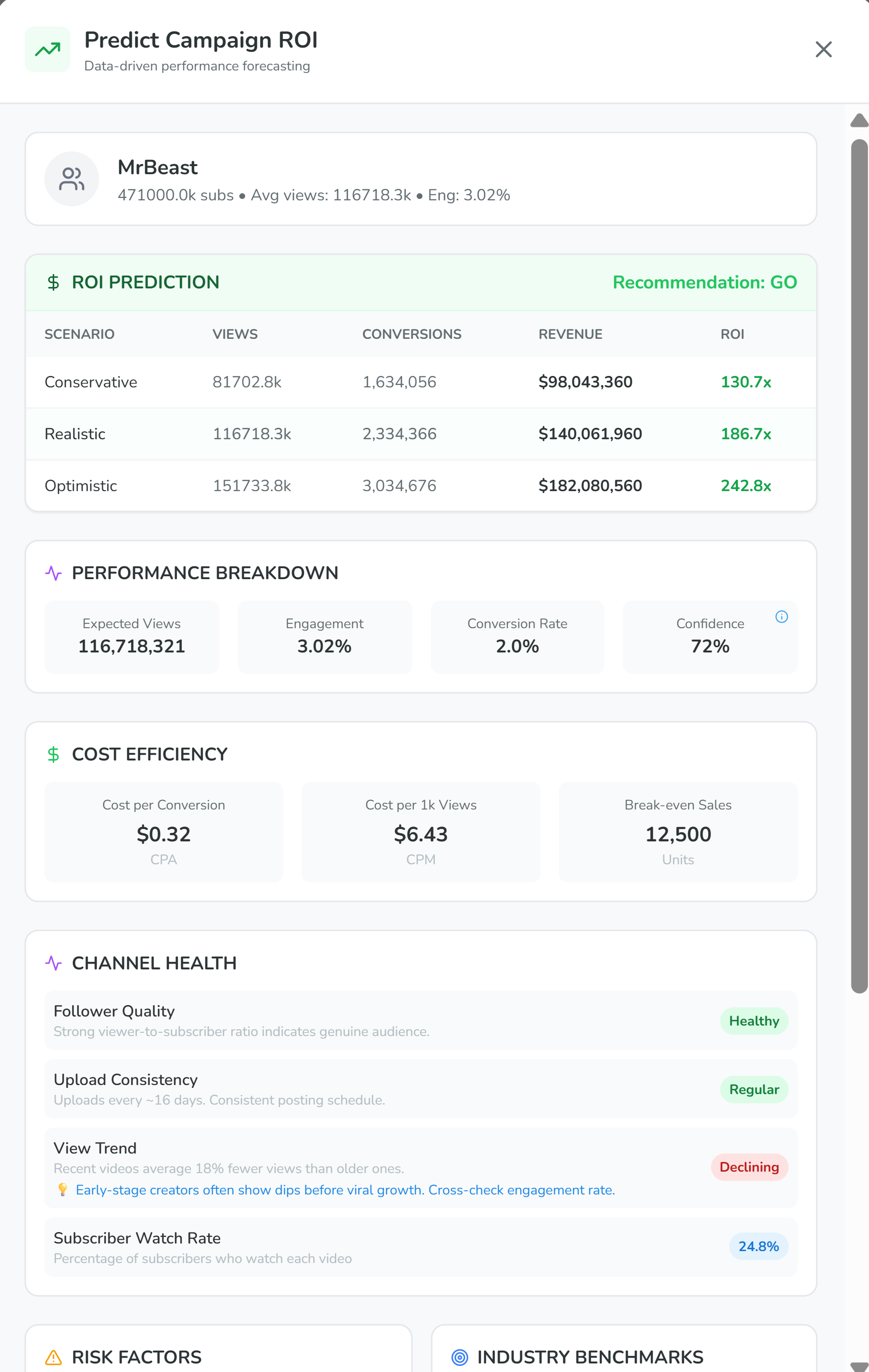Click the Regular status badge
This screenshot has width=869, height=1372.
coord(754,1089)
